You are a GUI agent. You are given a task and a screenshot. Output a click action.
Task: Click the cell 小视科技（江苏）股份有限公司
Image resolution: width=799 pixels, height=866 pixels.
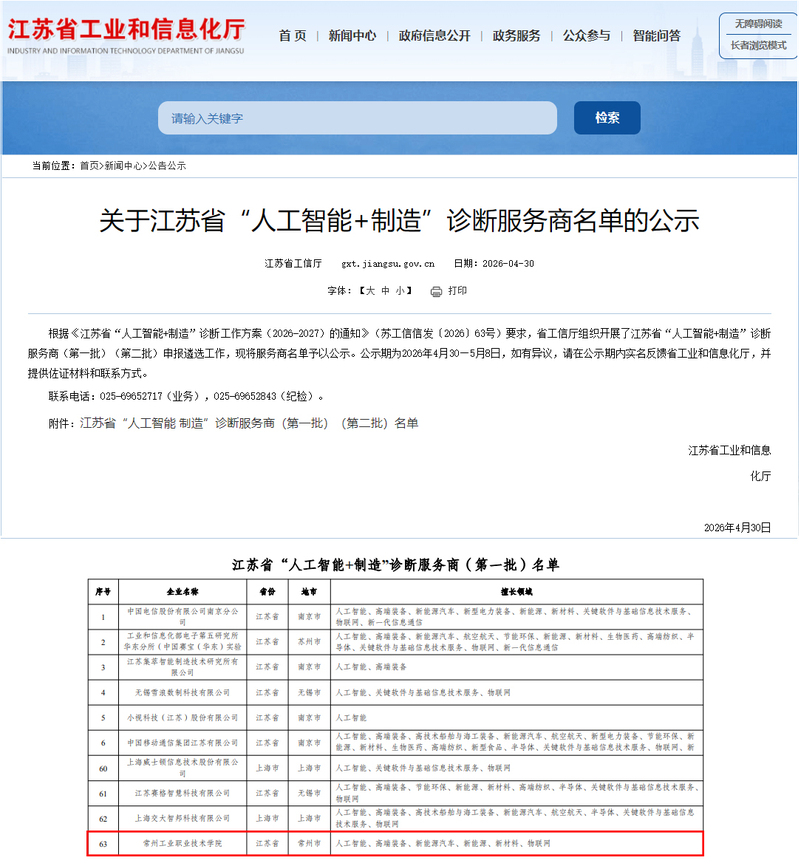coord(182,718)
